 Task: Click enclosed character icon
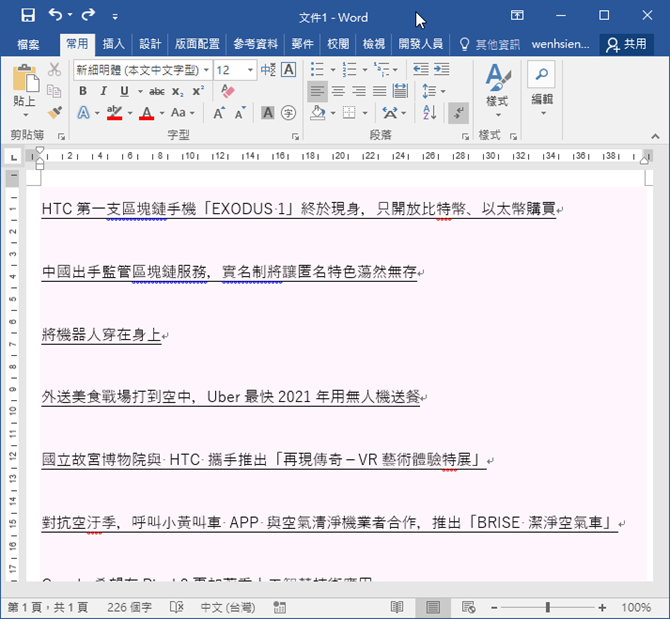(289, 113)
